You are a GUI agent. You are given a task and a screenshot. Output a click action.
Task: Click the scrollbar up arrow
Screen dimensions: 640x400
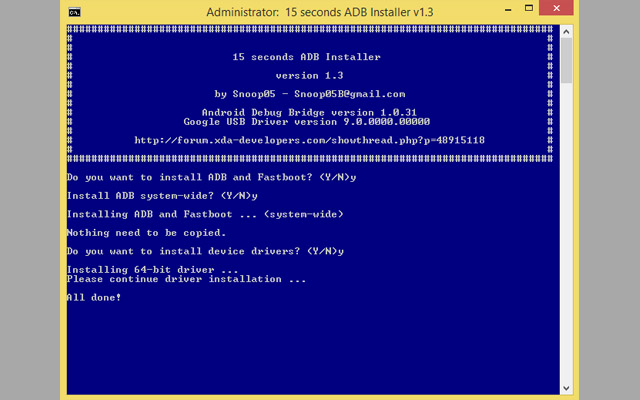click(x=566, y=30)
